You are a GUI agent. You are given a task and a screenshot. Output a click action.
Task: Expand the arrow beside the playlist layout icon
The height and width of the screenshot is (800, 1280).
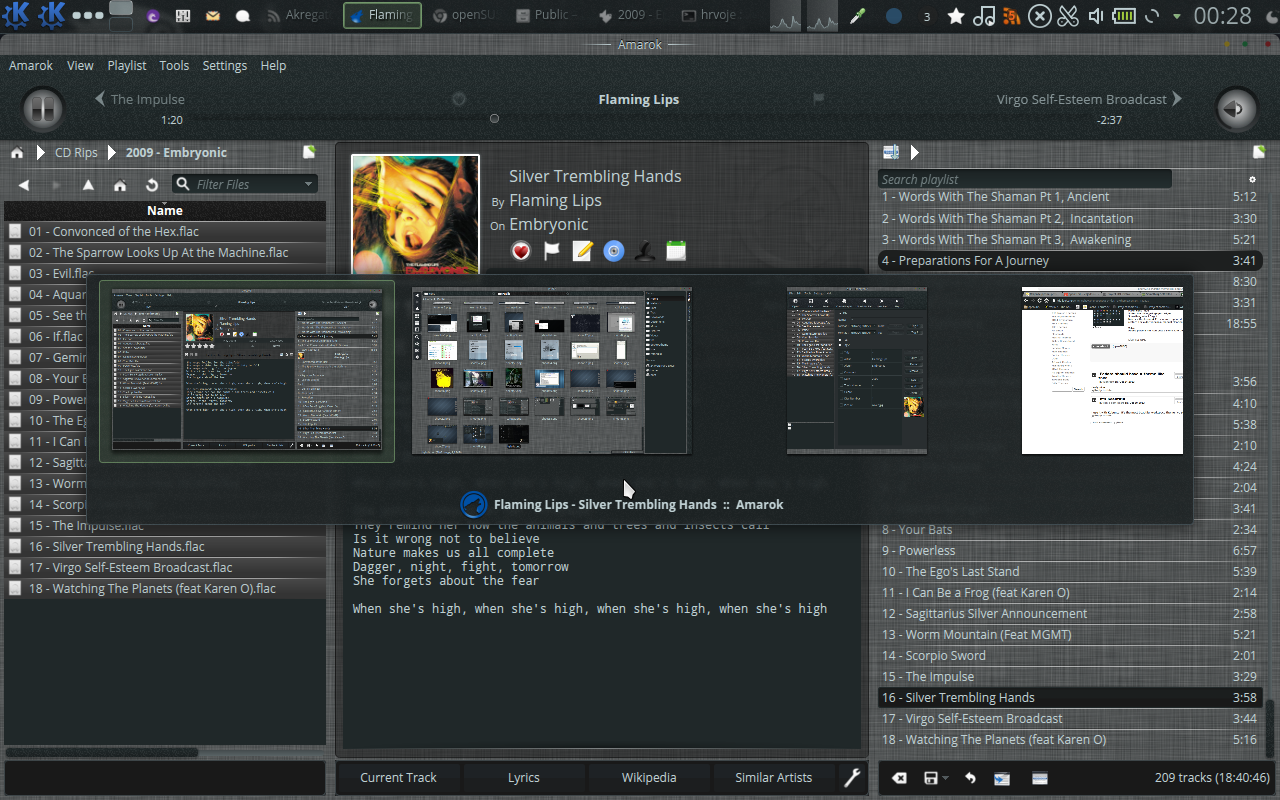coord(915,153)
